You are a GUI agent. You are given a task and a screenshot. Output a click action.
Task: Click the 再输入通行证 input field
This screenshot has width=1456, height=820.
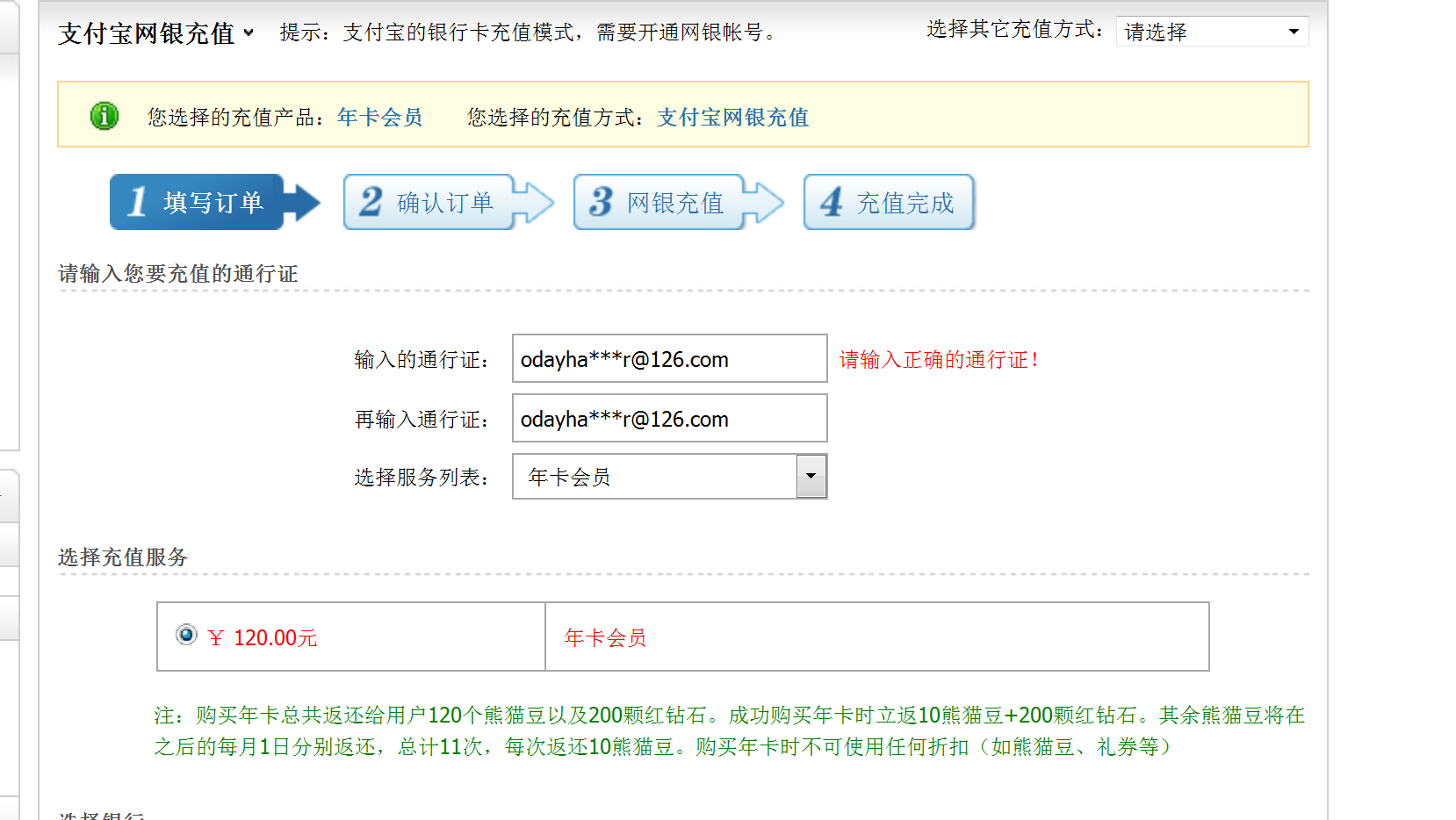click(669, 418)
